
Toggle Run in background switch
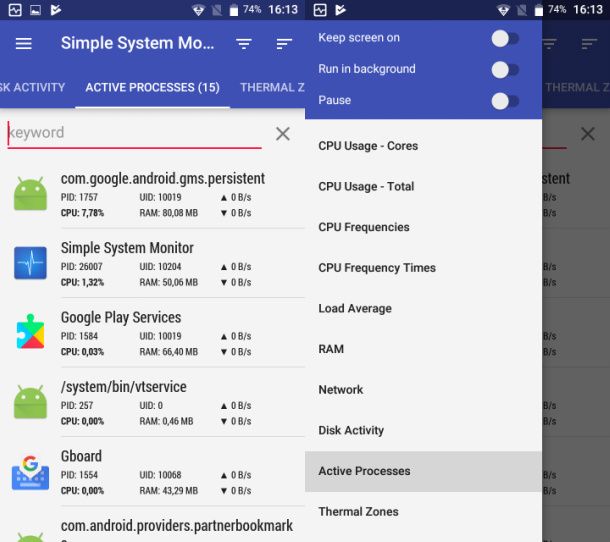tap(505, 70)
